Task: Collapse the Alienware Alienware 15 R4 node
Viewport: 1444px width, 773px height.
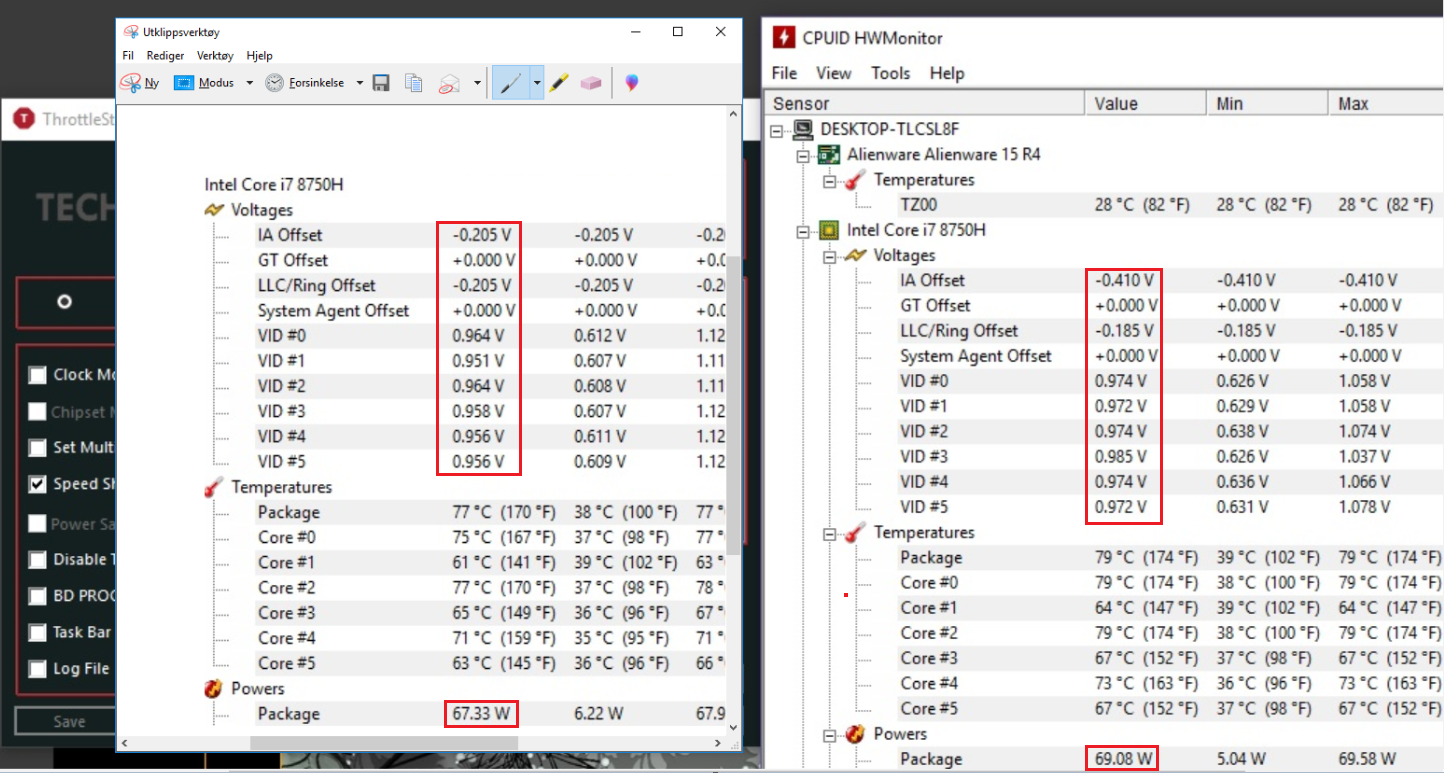Action: coord(803,155)
